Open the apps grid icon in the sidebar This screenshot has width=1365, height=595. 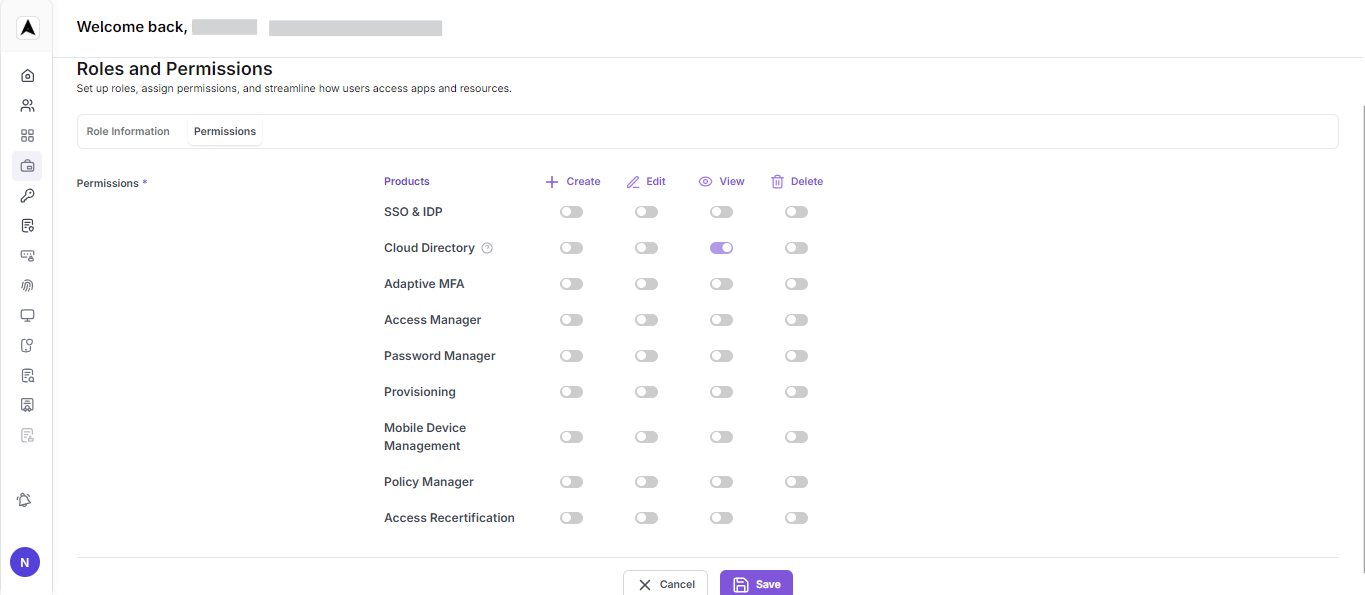[27, 135]
